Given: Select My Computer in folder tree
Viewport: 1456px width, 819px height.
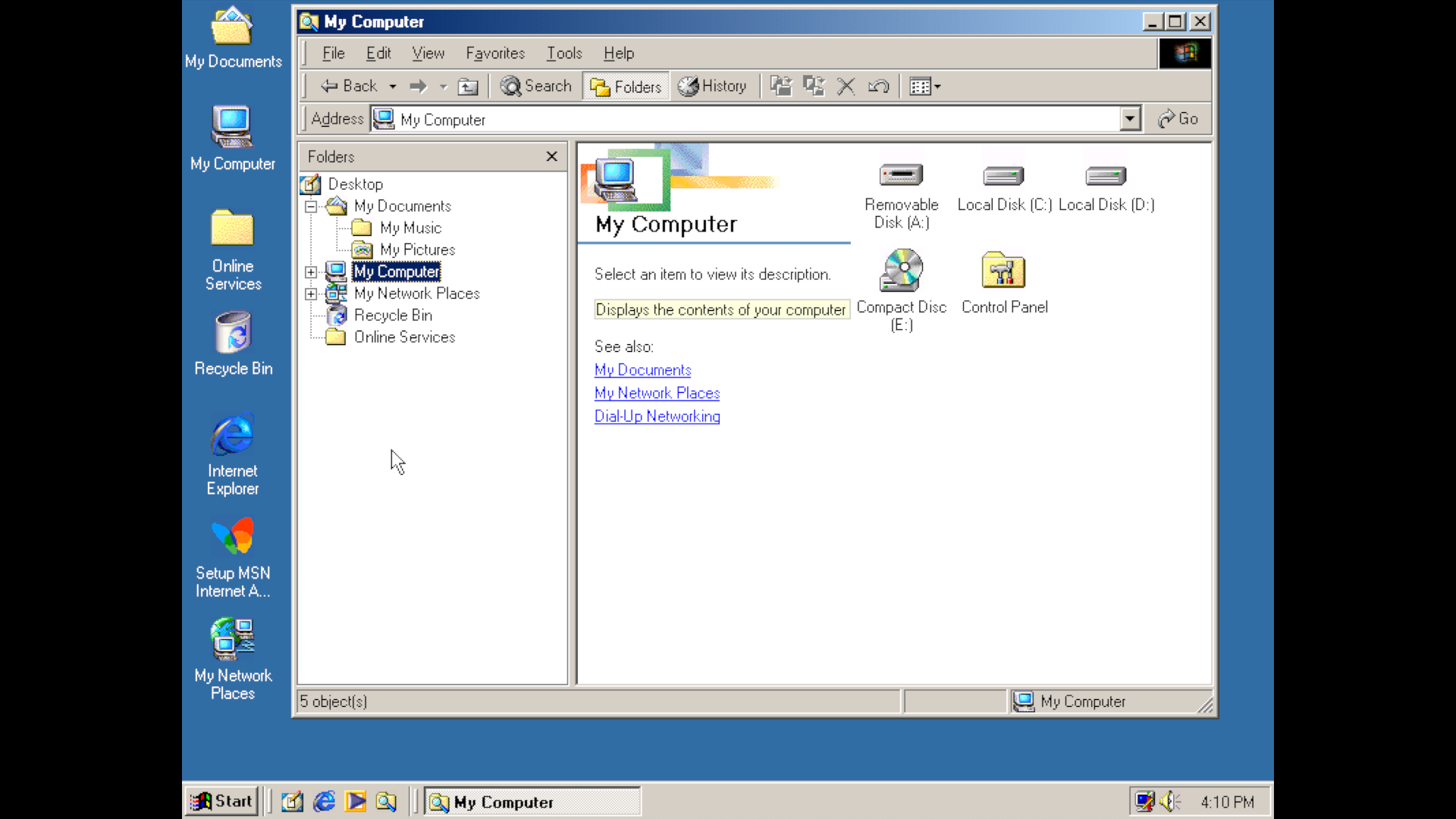Looking at the screenshot, I should coord(397,271).
